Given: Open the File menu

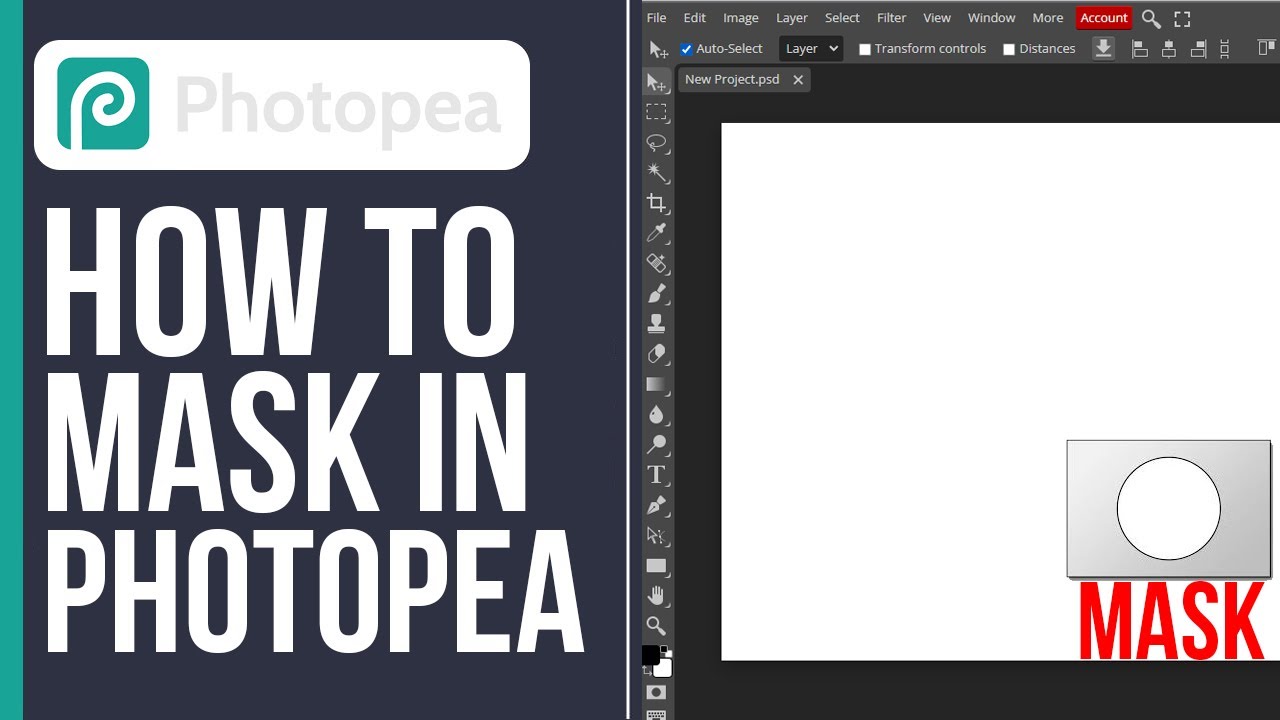Looking at the screenshot, I should click(656, 18).
